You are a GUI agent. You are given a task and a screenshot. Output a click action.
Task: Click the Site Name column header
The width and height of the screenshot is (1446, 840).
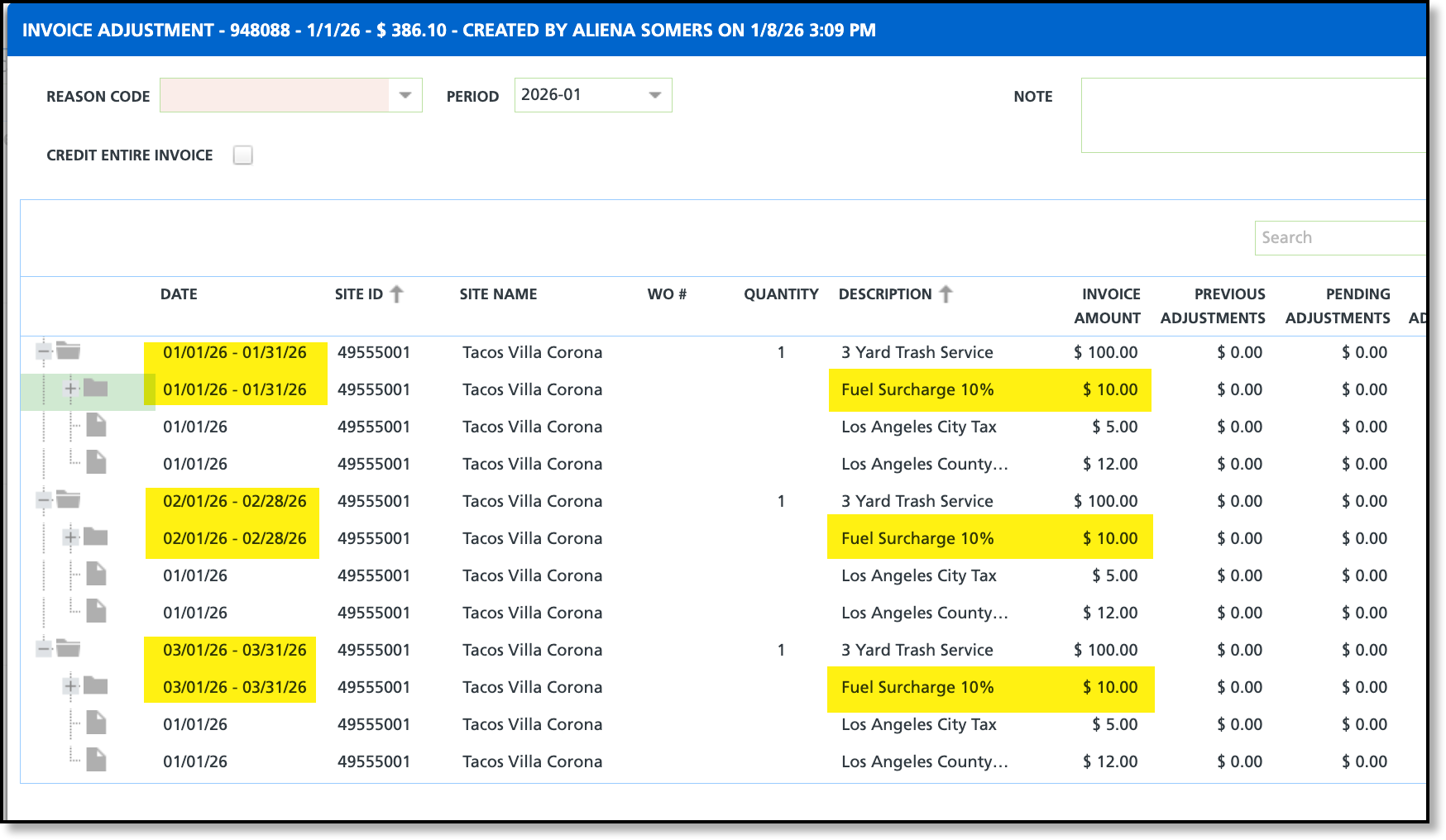coord(498,294)
